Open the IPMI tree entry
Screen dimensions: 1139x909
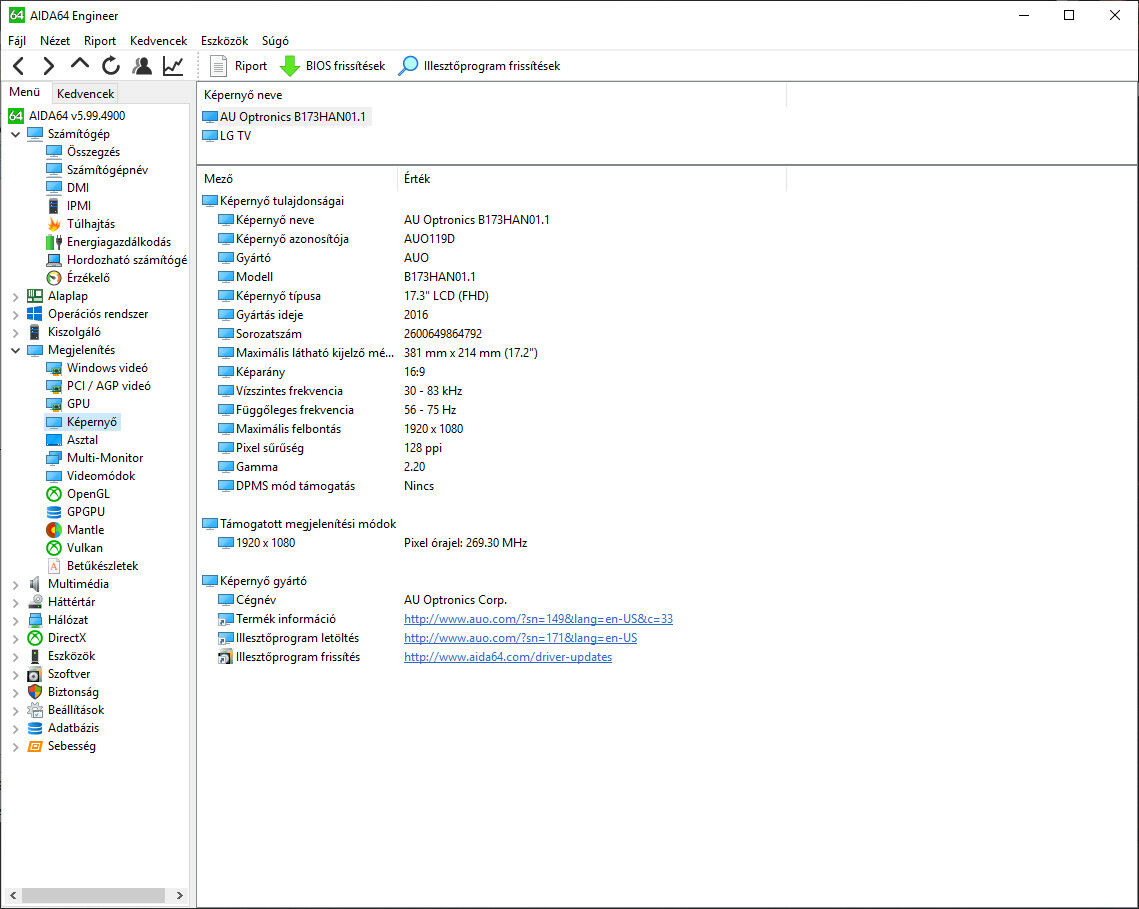[78, 206]
